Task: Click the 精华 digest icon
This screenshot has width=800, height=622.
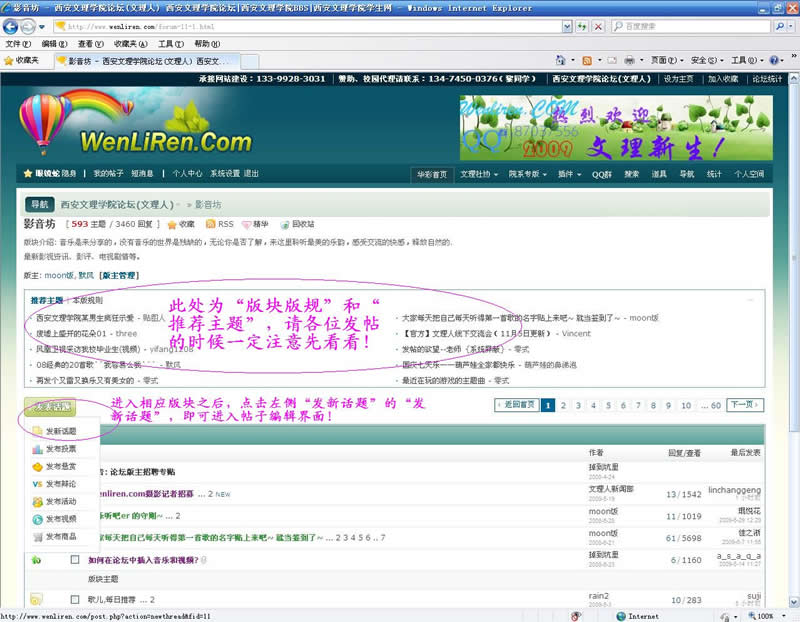Action: point(246,225)
